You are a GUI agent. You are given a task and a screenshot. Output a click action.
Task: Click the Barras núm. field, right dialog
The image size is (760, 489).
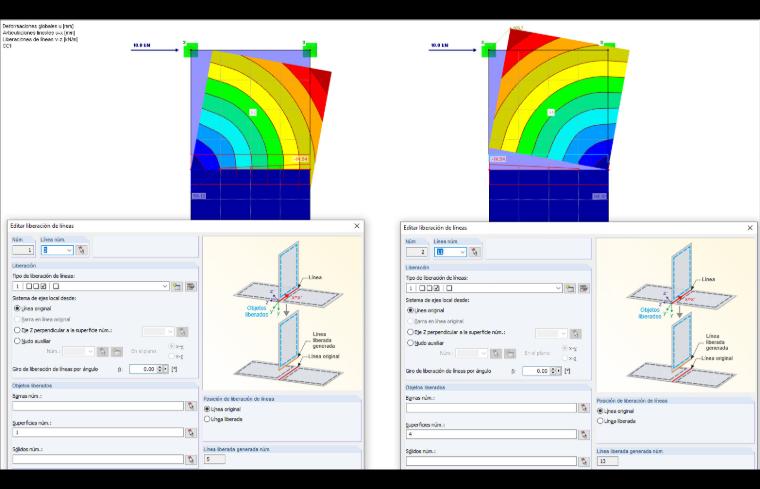coord(491,408)
